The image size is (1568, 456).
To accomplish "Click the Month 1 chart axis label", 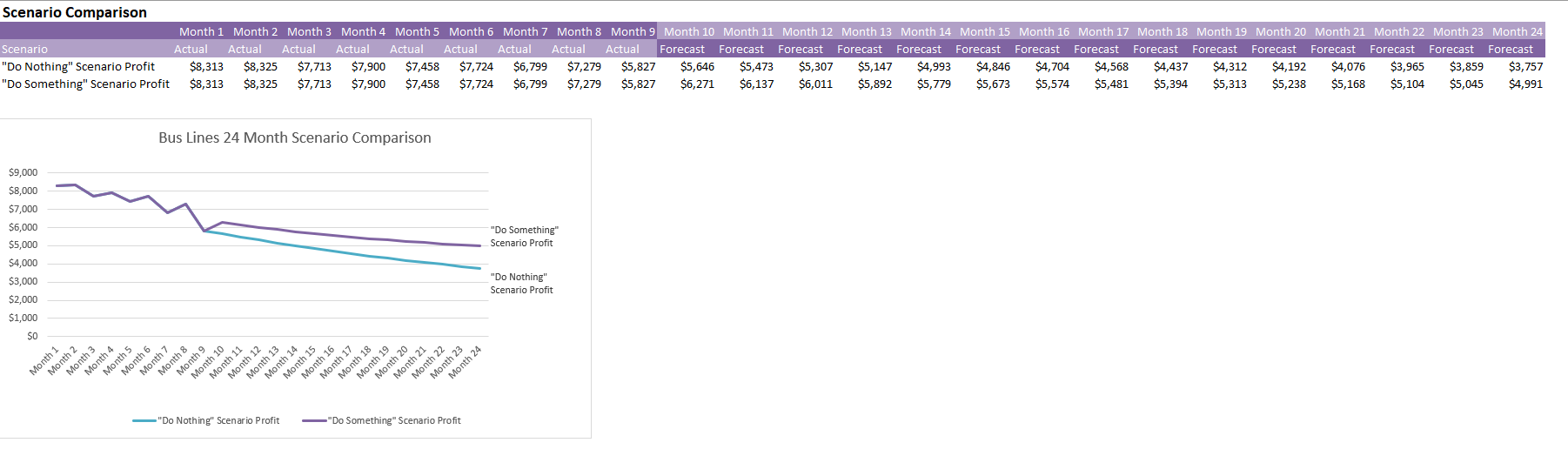I will (44, 360).
